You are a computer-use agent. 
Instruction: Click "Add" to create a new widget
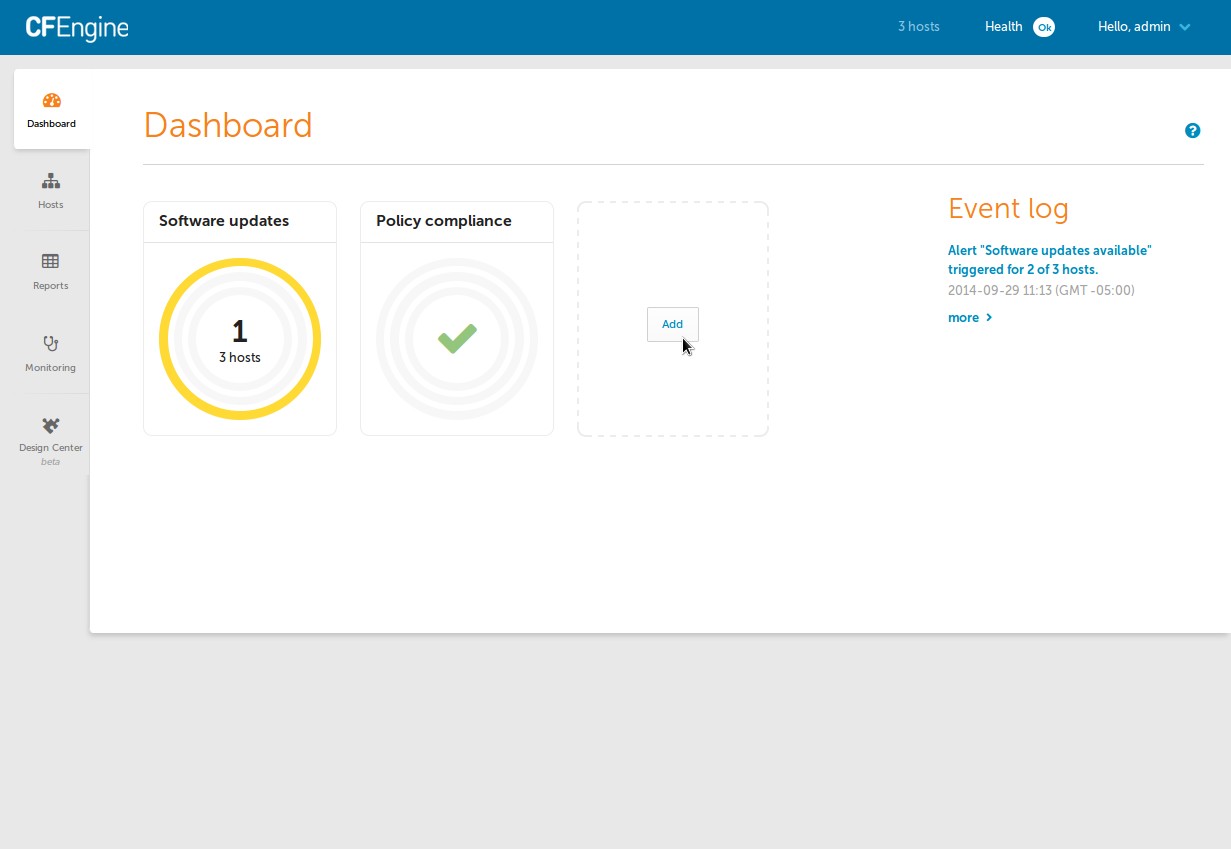(672, 324)
